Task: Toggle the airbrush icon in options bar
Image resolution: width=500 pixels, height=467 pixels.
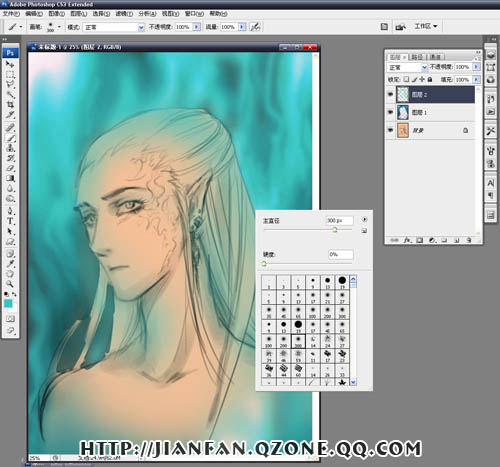Action: [255, 27]
